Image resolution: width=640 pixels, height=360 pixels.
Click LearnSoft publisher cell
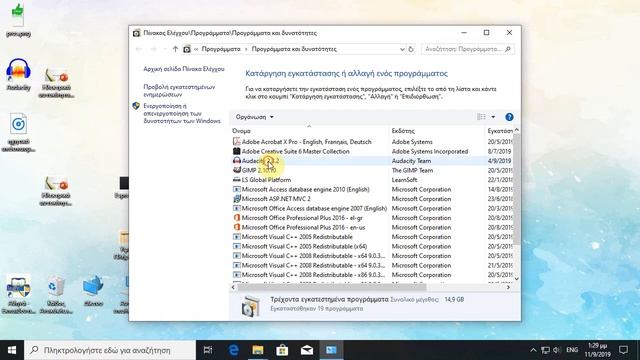click(x=404, y=180)
